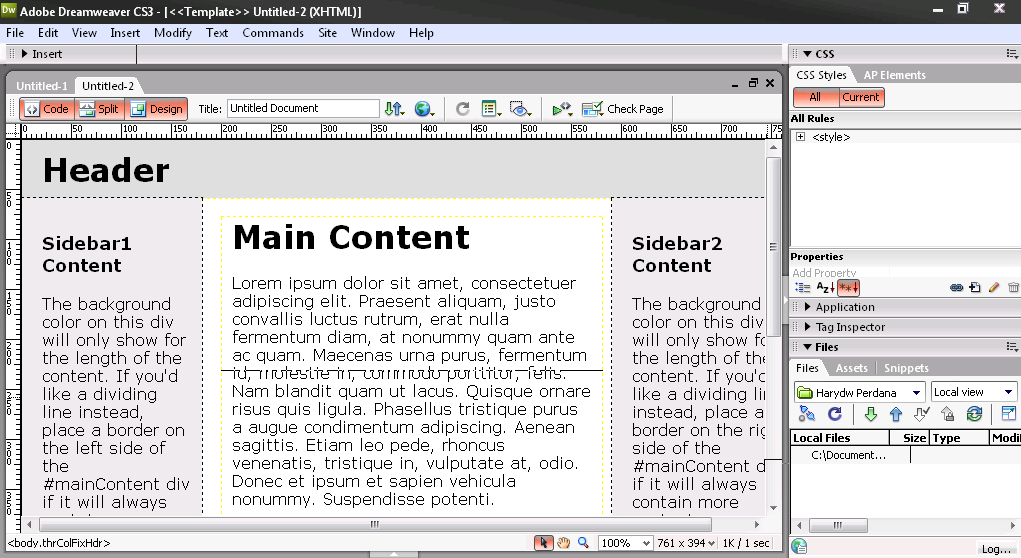Open the Modify menu
Image resolution: width=1021 pixels, height=558 pixels.
(x=173, y=33)
